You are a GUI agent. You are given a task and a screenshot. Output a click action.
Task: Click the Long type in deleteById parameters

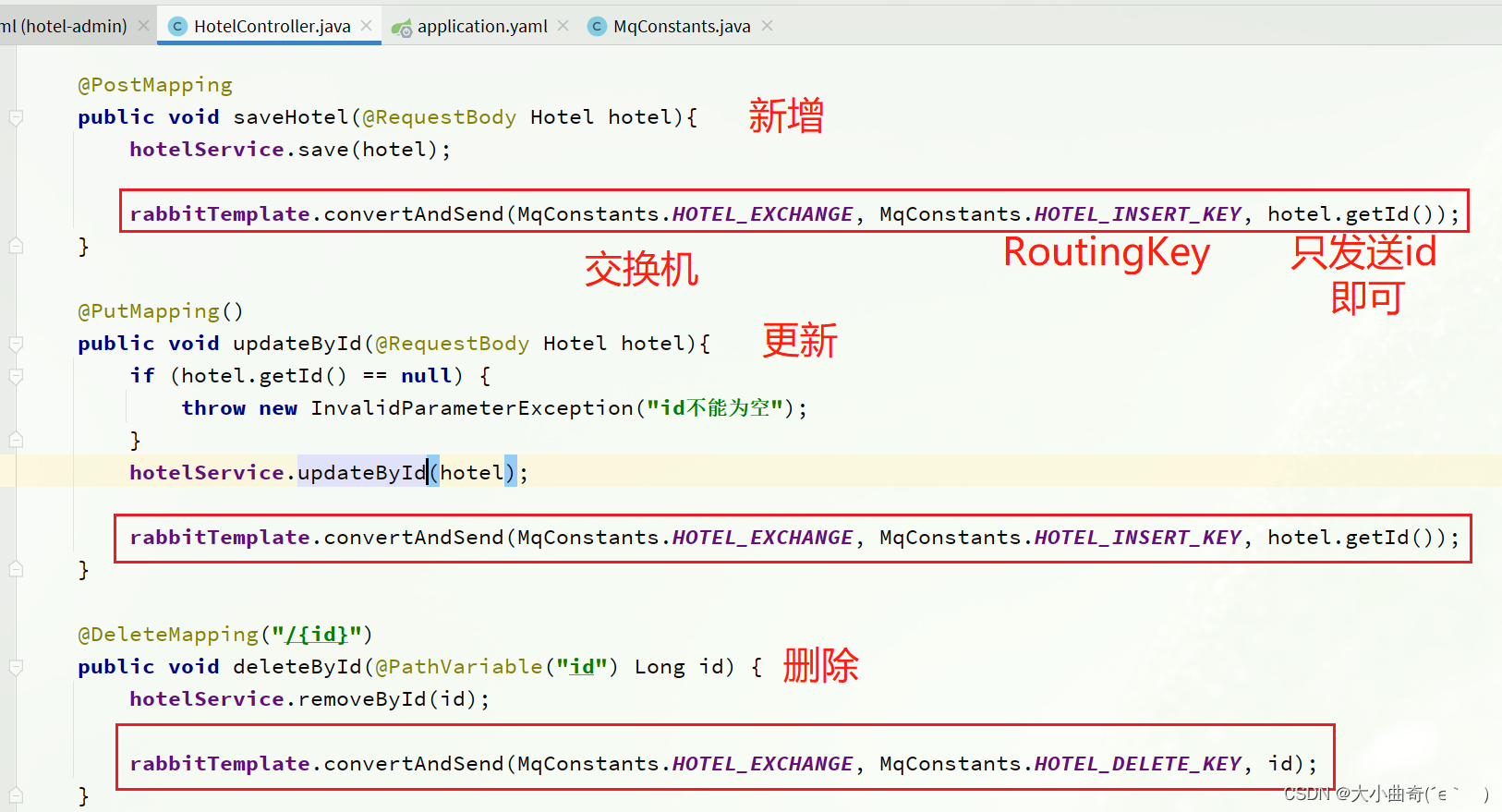pos(660,667)
